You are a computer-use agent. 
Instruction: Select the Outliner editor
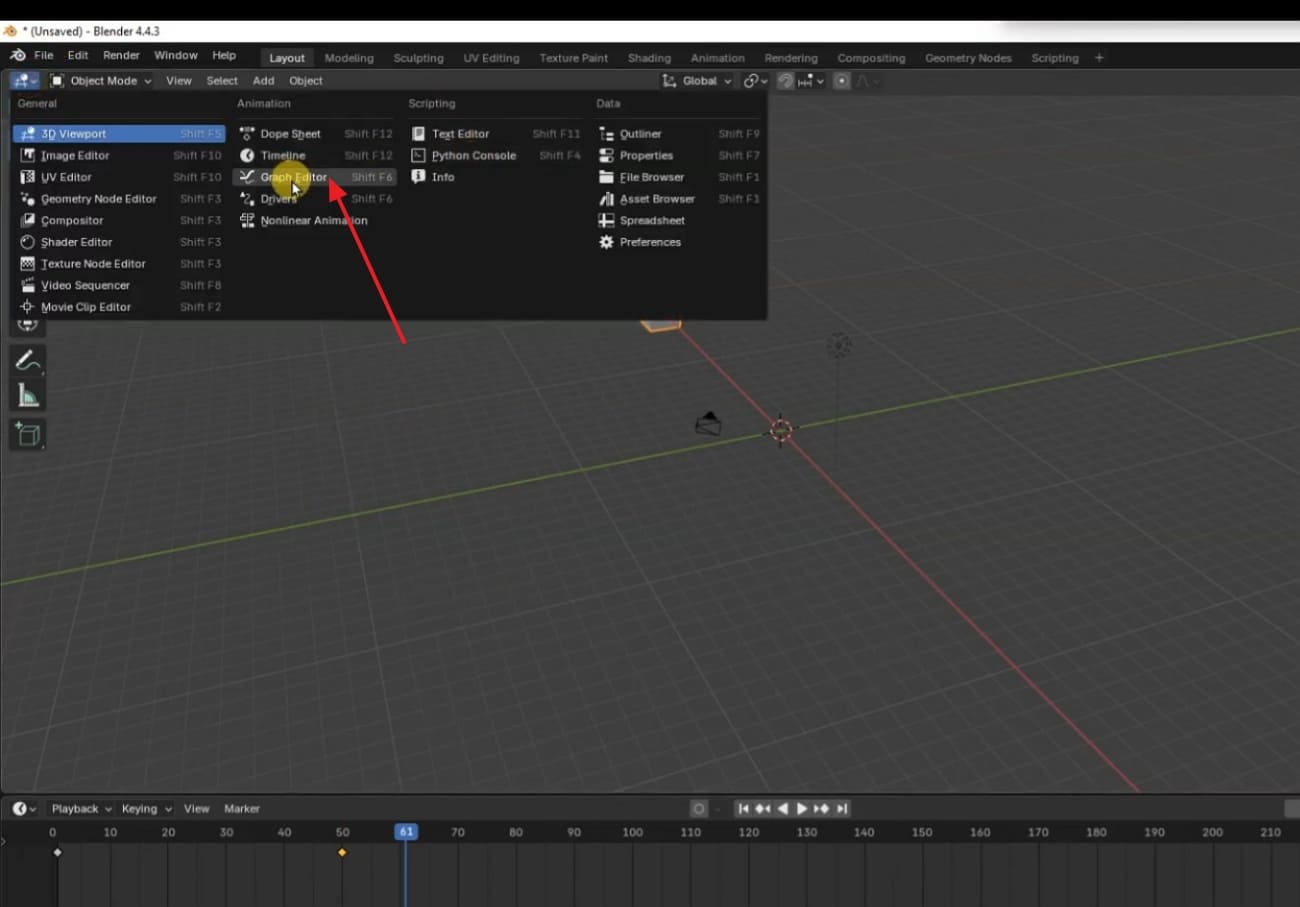click(x=679, y=133)
